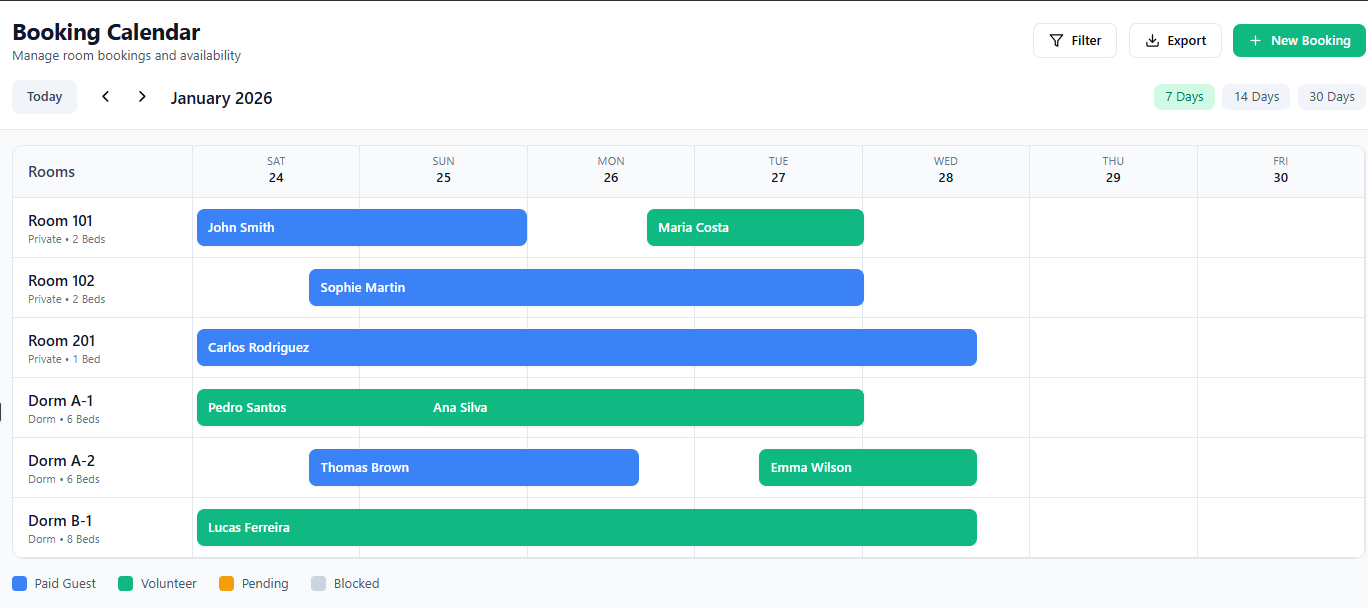Image resolution: width=1368 pixels, height=608 pixels.
Task: Click the Export button
Action: (1175, 41)
